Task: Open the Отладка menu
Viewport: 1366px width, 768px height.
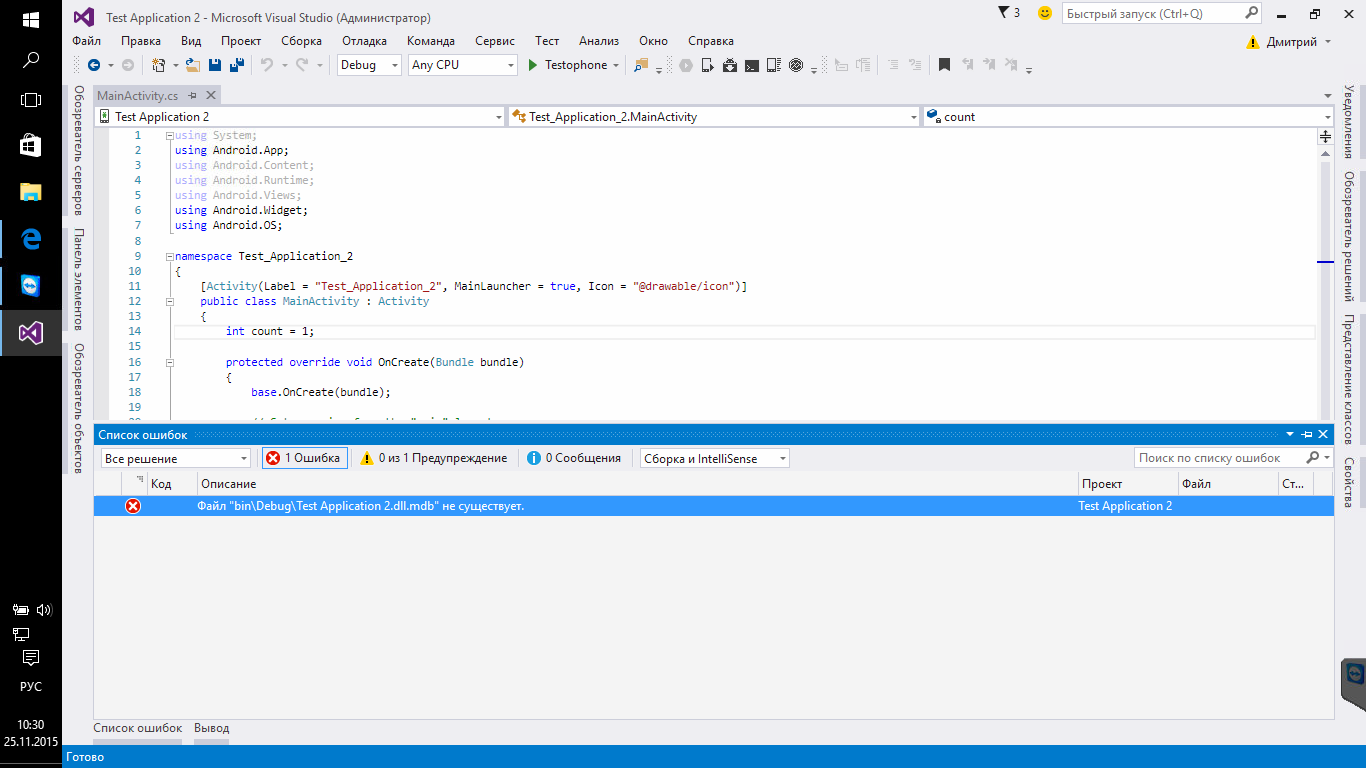Action: [x=364, y=41]
